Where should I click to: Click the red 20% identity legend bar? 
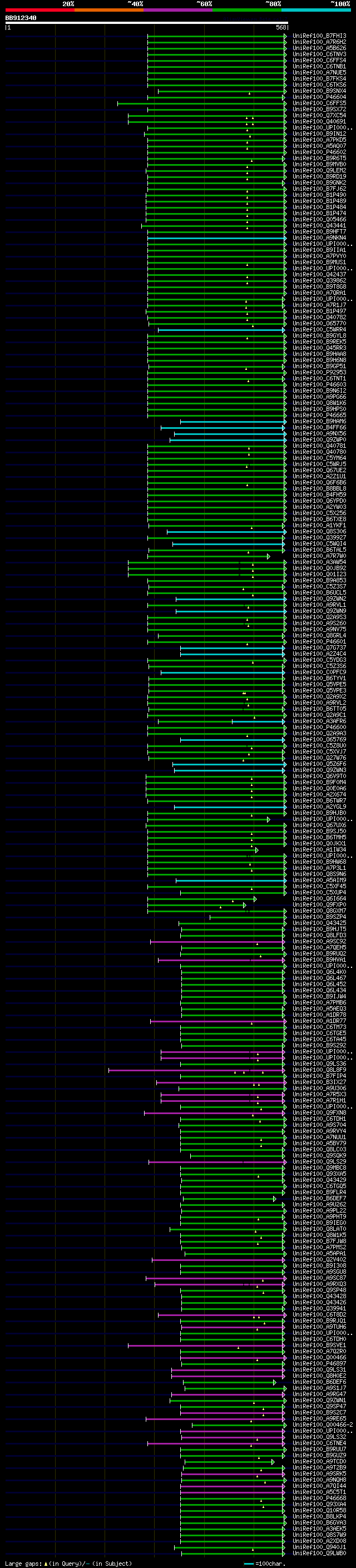tap(39, 10)
